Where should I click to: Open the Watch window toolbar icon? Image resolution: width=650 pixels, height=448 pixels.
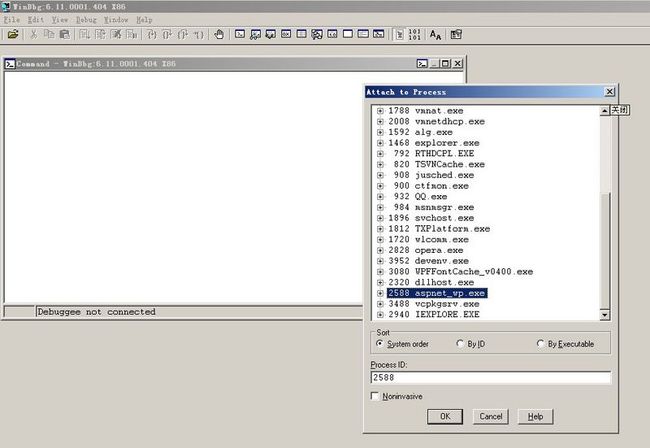[255, 34]
